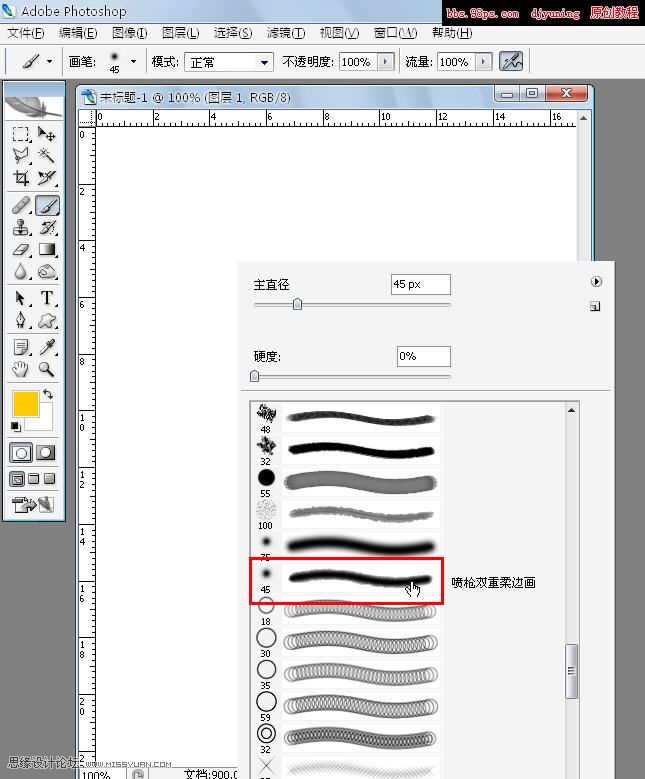The width and height of the screenshot is (645, 779).
Task: Select the Crop tool
Action: pyautogui.click(x=21, y=178)
